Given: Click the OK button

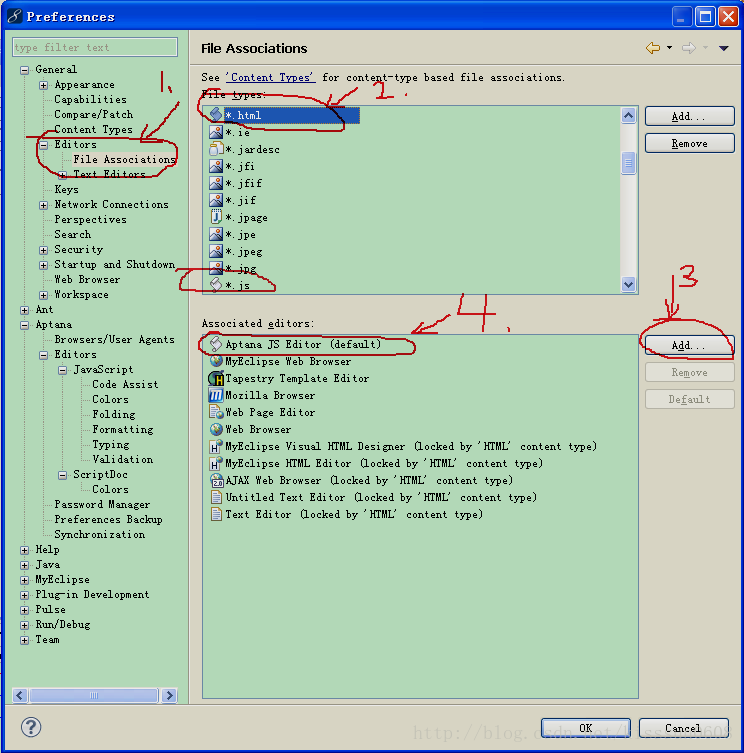Looking at the screenshot, I should click(x=585, y=728).
